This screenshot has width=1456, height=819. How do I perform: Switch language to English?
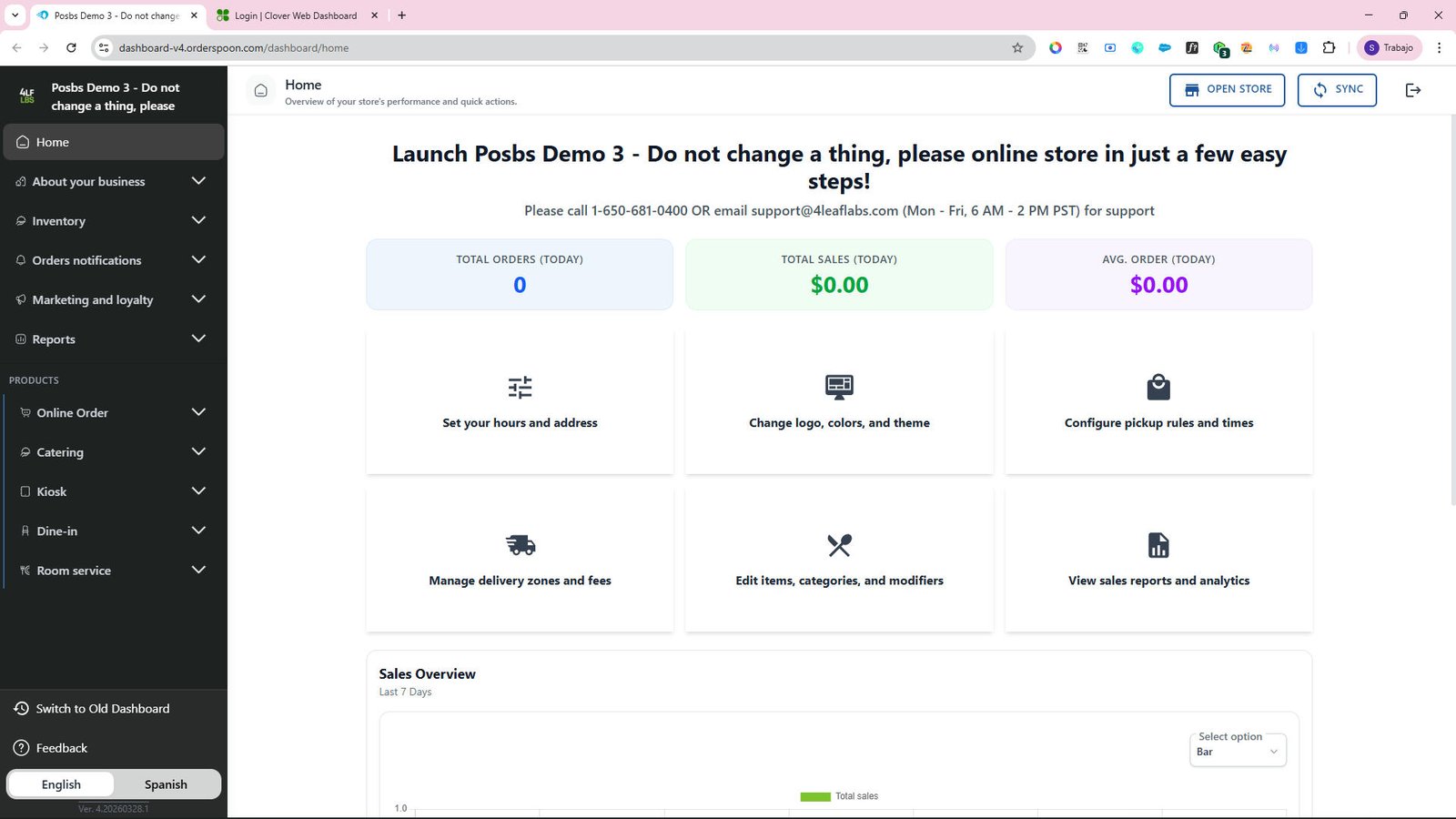point(61,784)
